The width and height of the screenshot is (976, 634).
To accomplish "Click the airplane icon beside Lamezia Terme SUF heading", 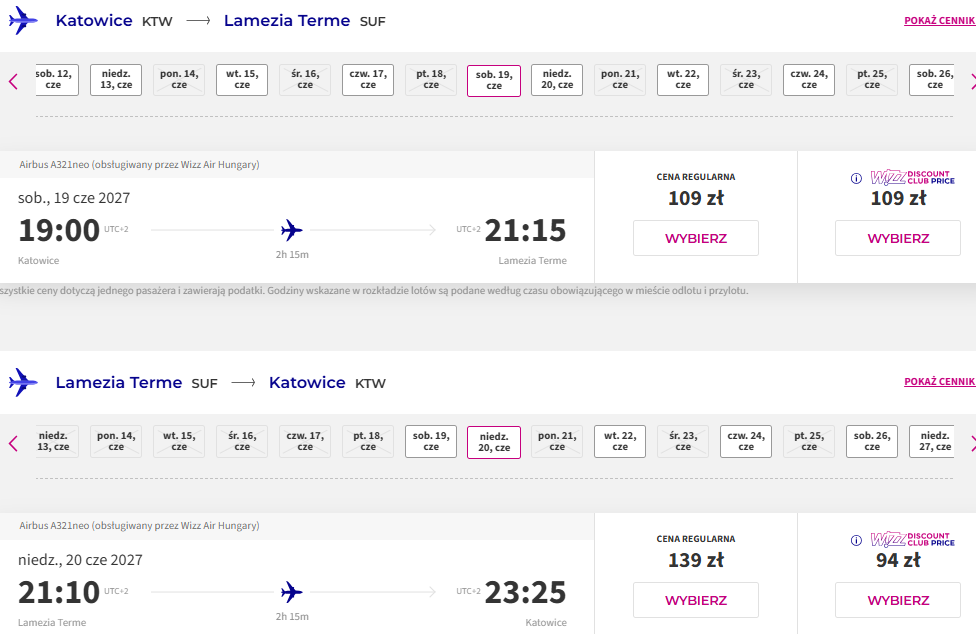I will 23,382.
